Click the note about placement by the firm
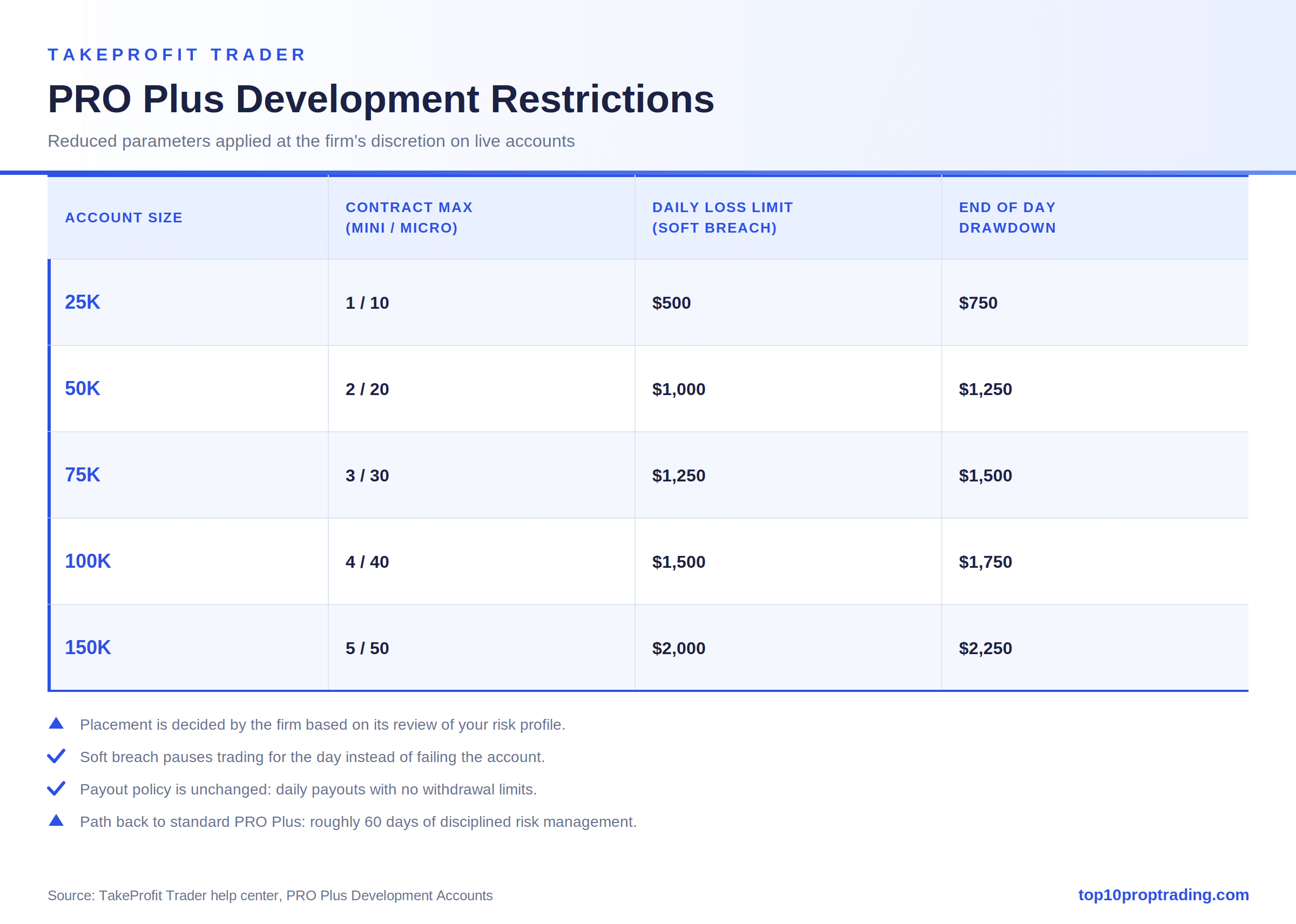 tap(323, 725)
